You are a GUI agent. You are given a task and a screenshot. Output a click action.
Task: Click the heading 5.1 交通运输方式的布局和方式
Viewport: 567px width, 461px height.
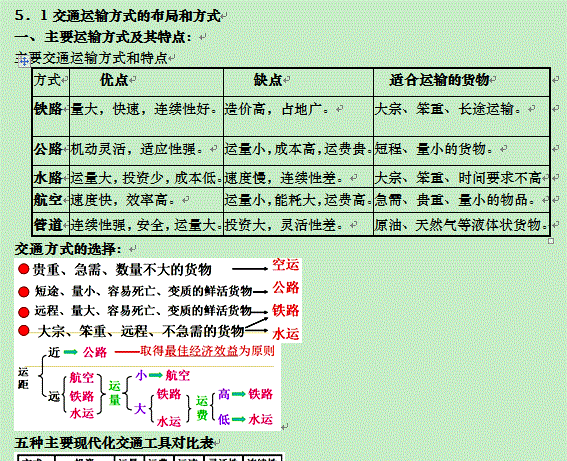tap(118, 16)
